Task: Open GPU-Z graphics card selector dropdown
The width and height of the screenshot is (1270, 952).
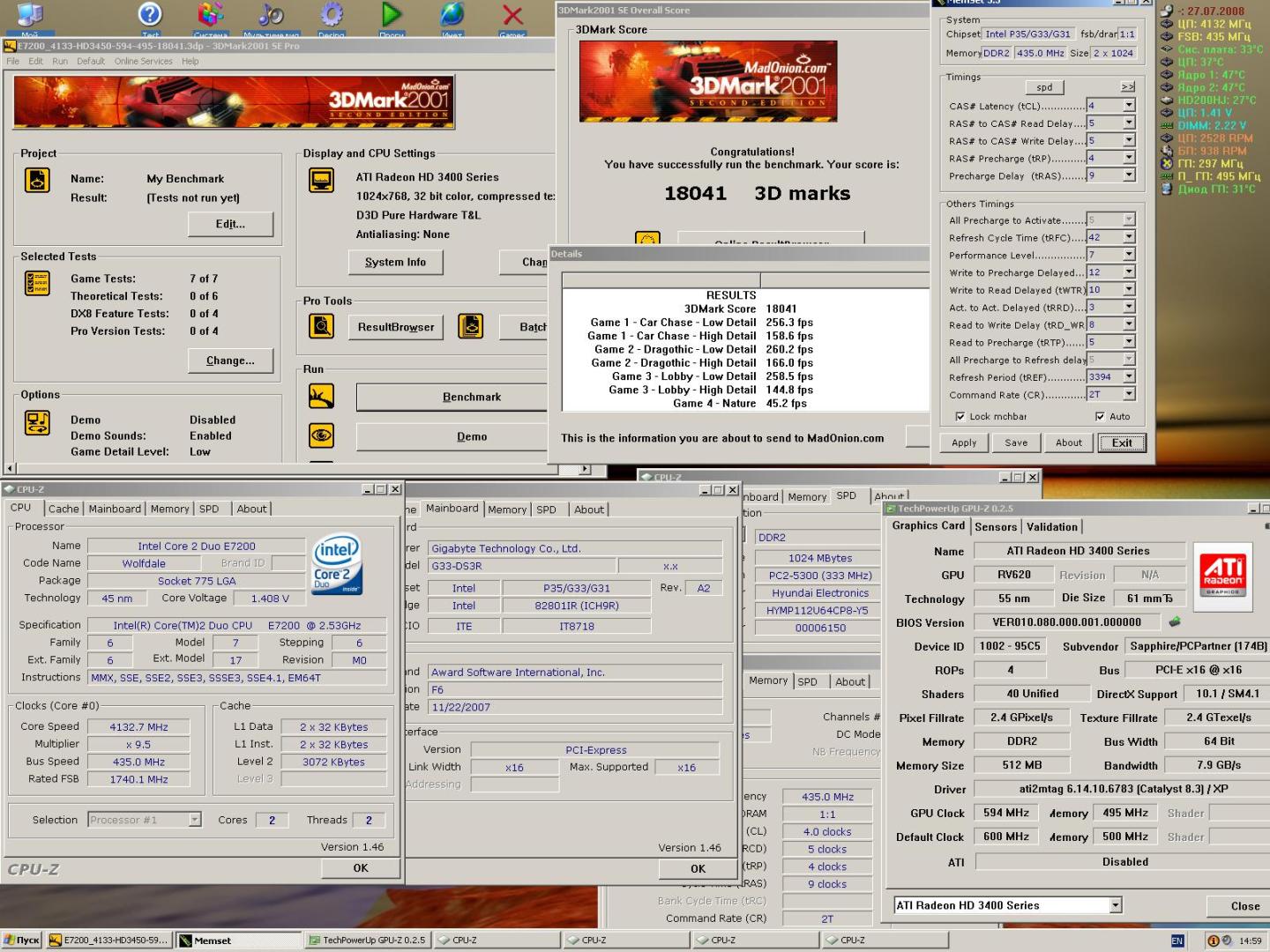Action: (x=1116, y=905)
